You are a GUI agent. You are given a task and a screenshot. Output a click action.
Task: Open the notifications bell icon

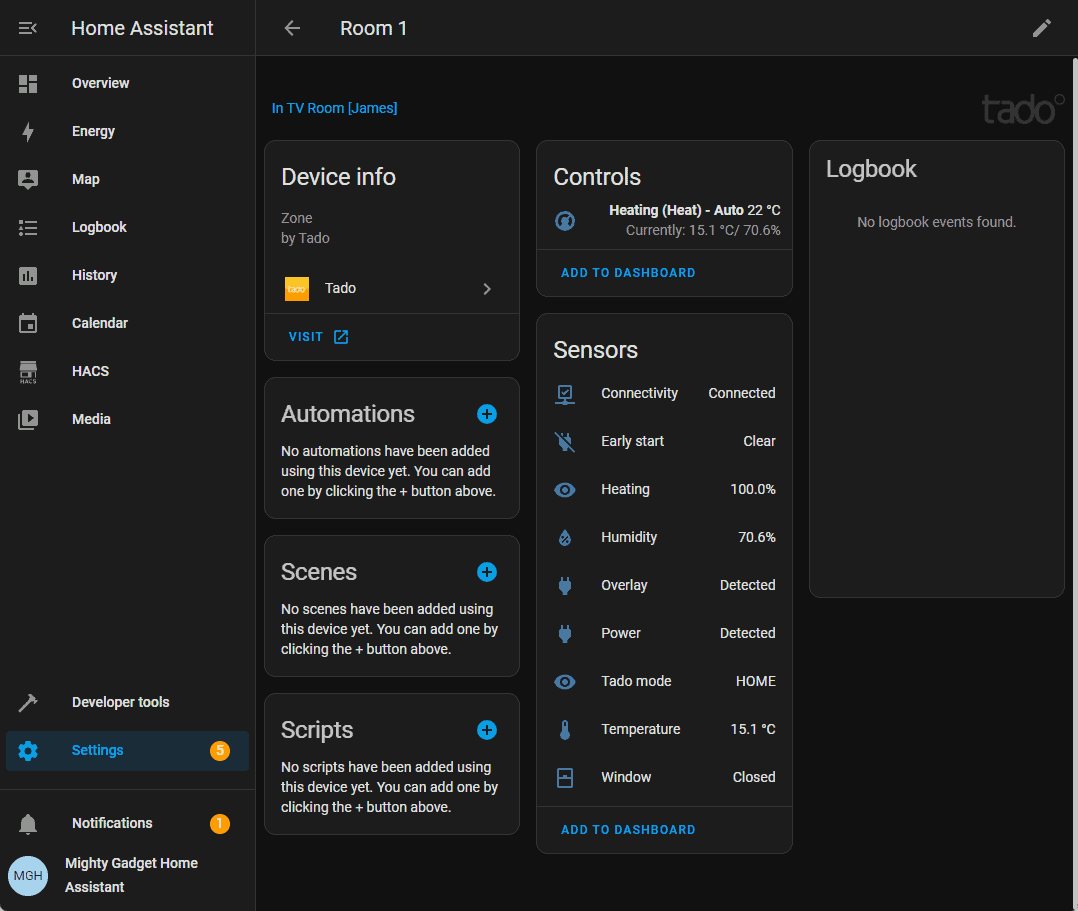(x=28, y=824)
